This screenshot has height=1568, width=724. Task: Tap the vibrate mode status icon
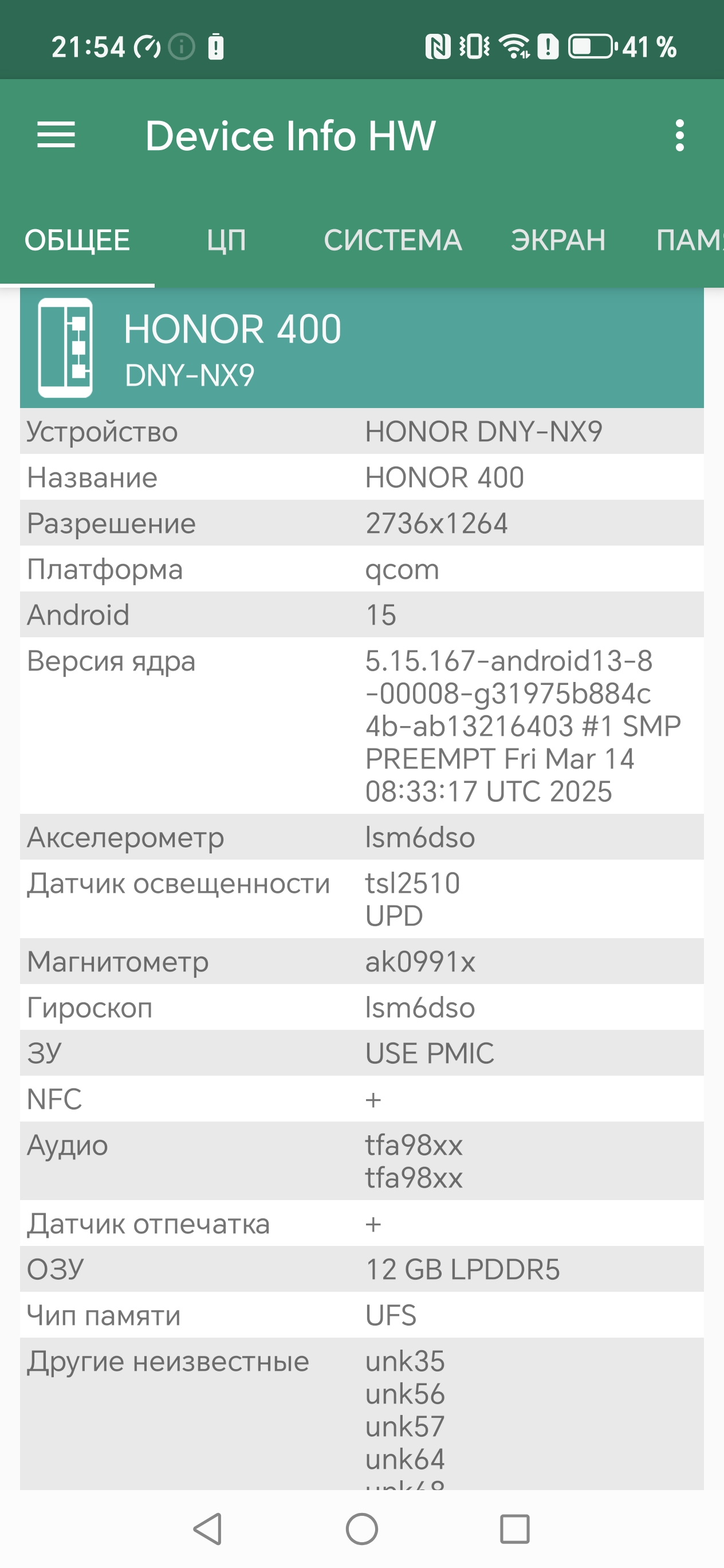[474, 47]
